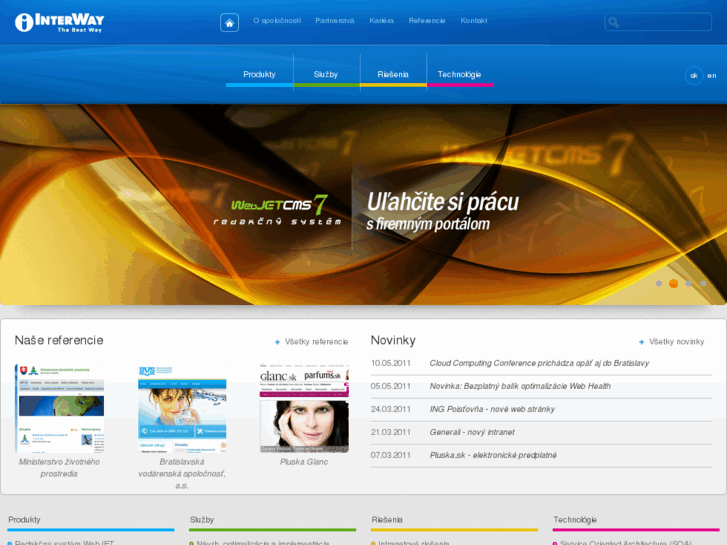Screen dimensions: 727x545
Task: Select first banner slide dot
Action: pyautogui.click(x=659, y=283)
